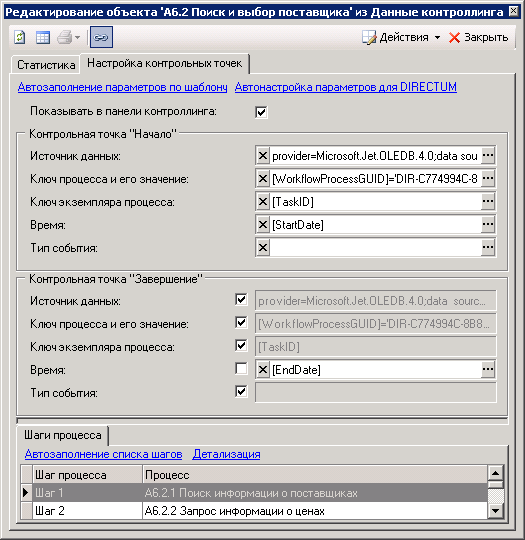Toggle Показывать в панели контроллинга checkbox
Image resolution: width=525 pixels, height=540 pixels.
(x=261, y=112)
